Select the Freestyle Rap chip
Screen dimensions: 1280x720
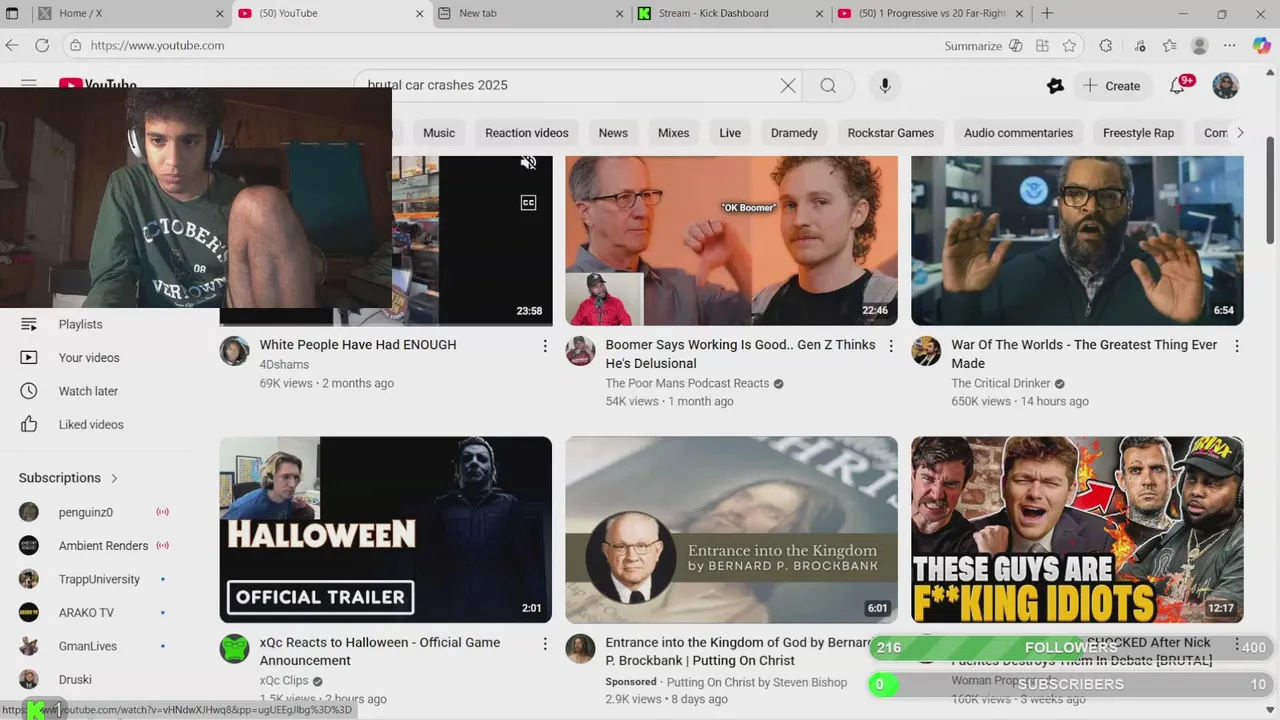click(1138, 133)
